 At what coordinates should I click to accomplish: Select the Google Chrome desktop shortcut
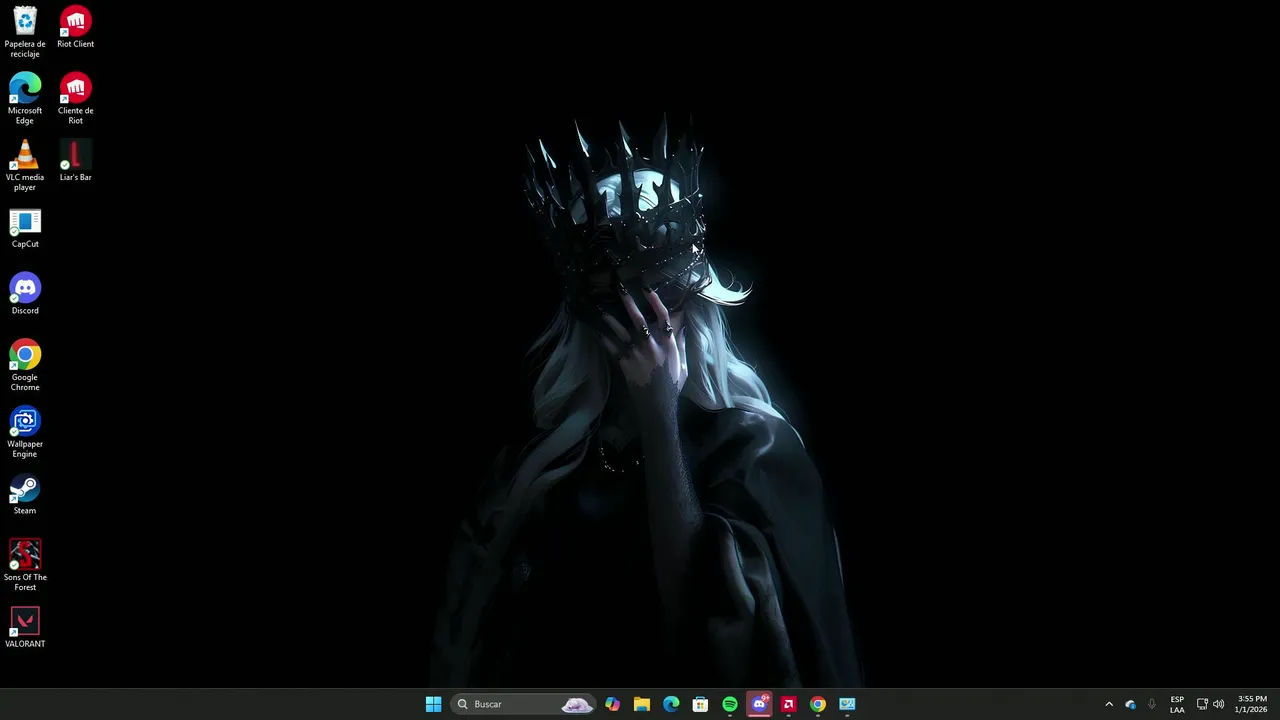pyautogui.click(x=25, y=365)
